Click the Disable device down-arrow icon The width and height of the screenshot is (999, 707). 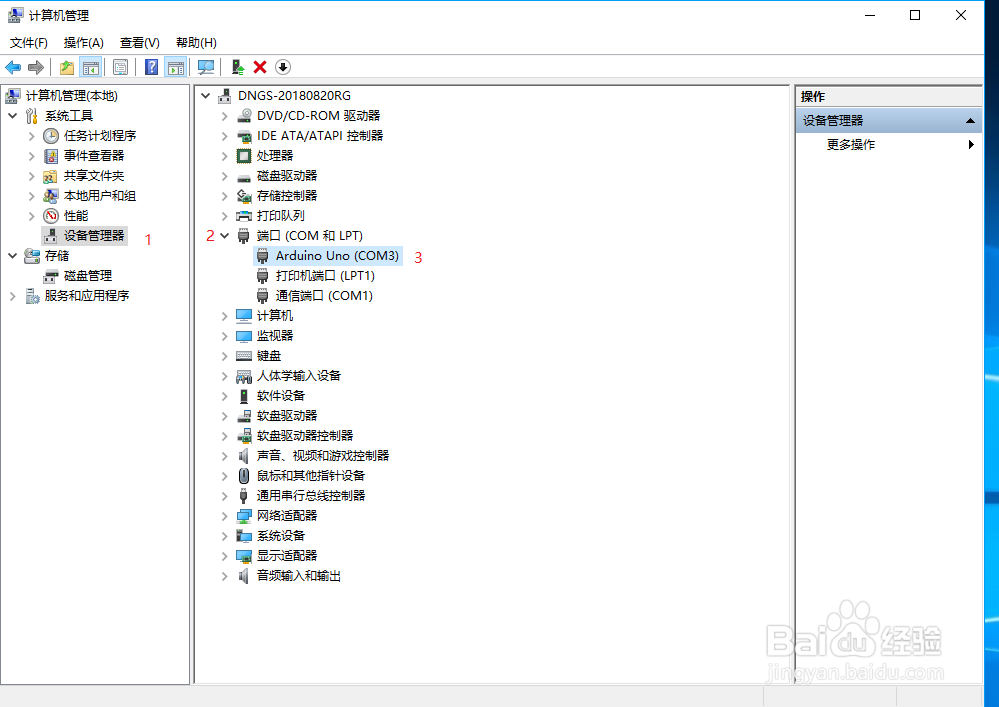coord(283,67)
